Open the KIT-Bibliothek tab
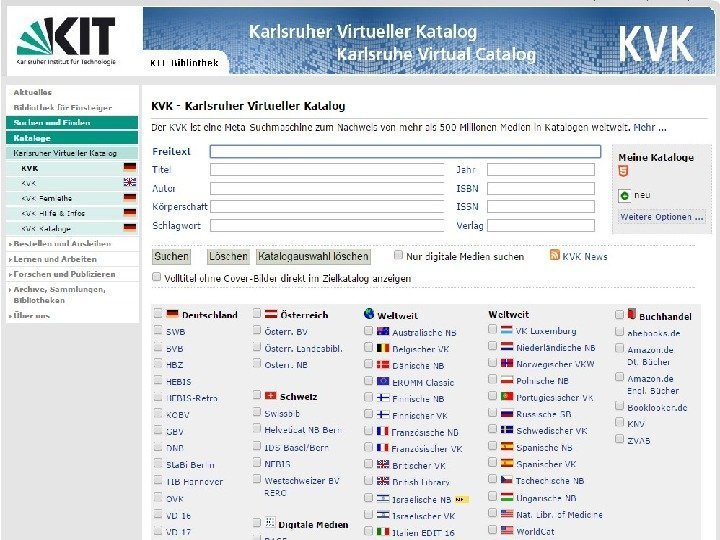 coord(184,63)
